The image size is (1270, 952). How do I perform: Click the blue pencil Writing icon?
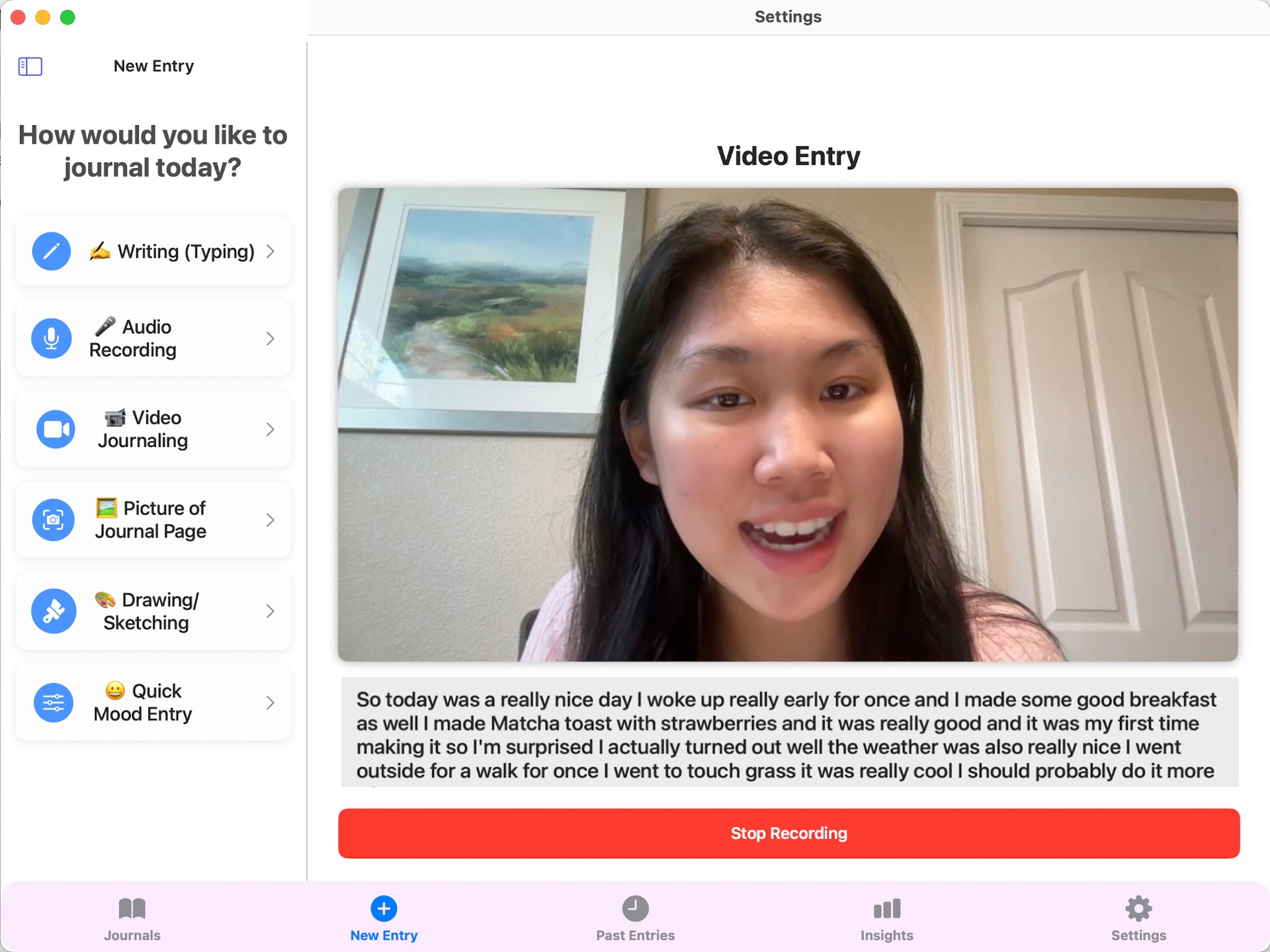(52, 251)
